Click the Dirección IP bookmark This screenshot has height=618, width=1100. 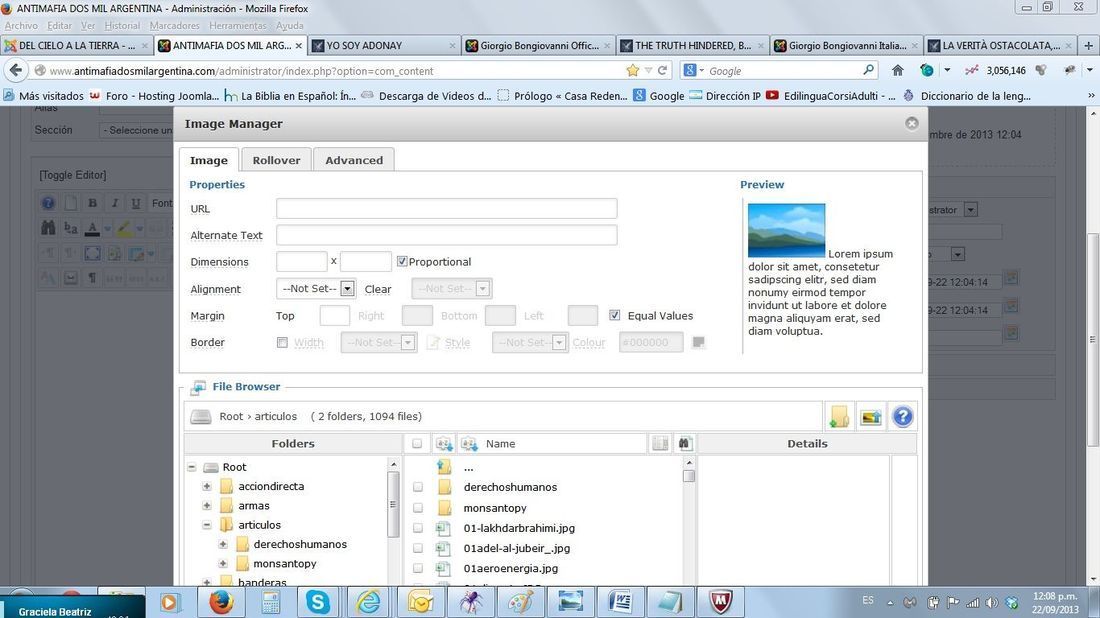pos(725,96)
